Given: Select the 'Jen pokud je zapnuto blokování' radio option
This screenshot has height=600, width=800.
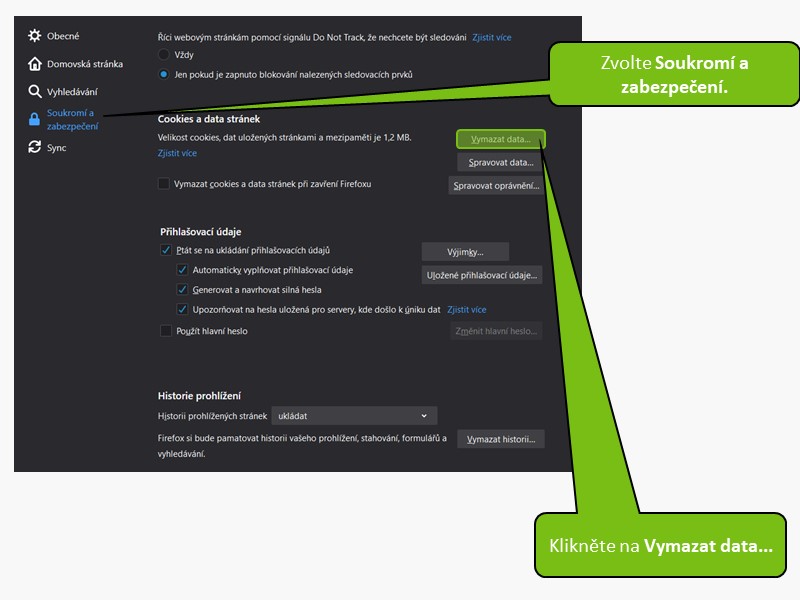Looking at the screenshot, I should coord(164,74).
